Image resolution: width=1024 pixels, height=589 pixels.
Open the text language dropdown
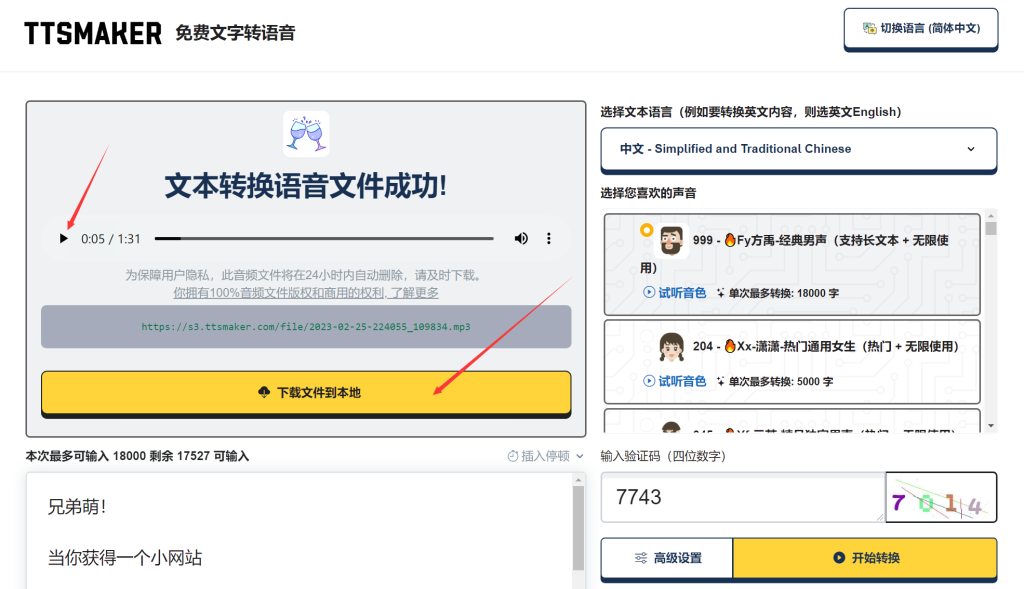coord(798,149)
